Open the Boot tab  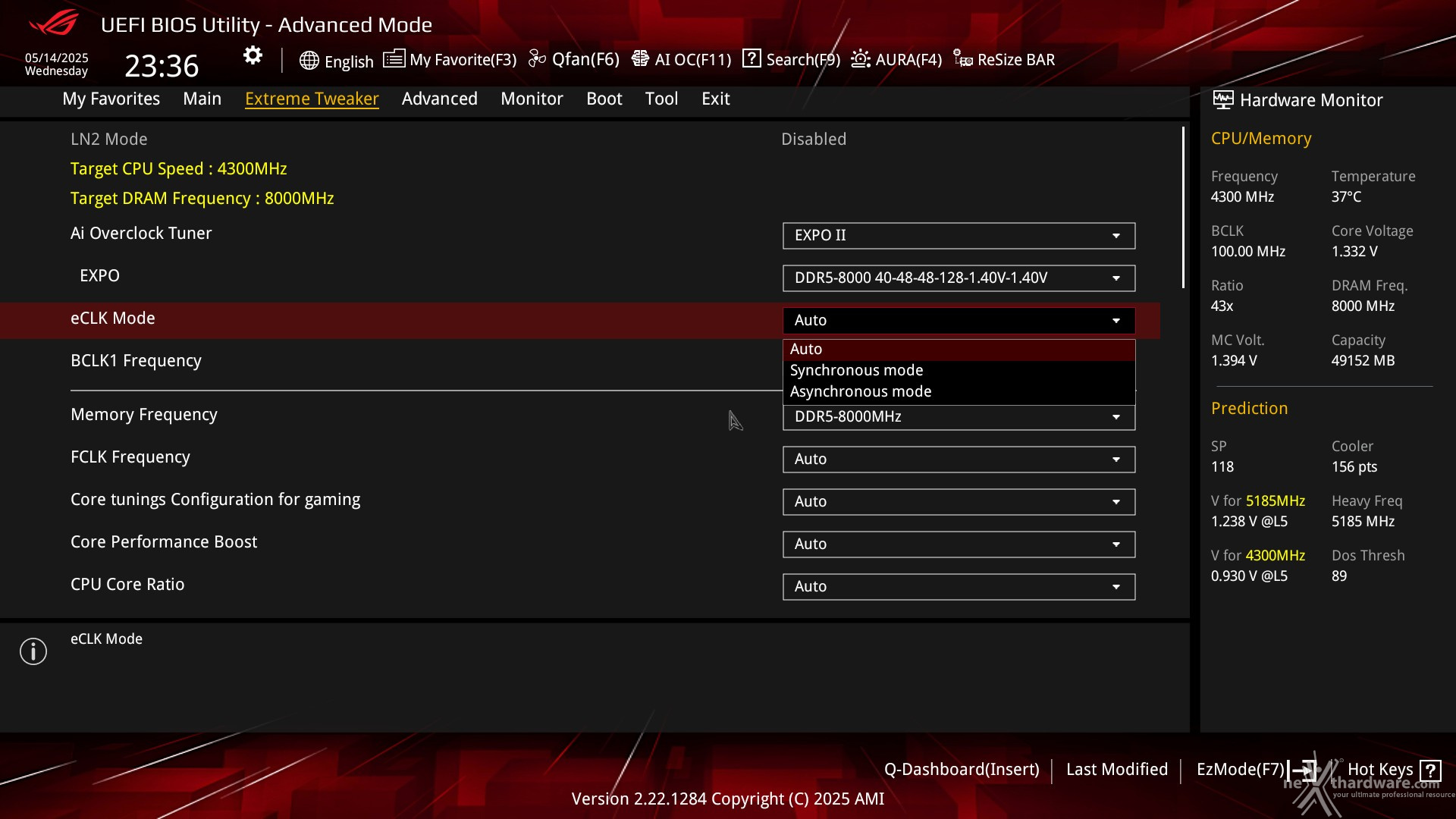[x=604, y=99]
